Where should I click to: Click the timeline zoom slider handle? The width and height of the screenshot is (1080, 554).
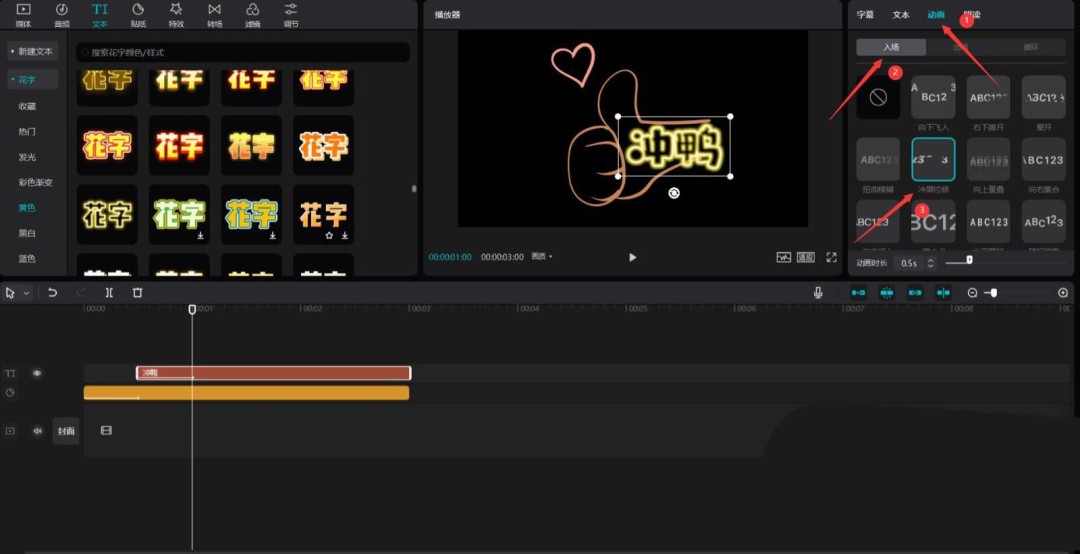(x=993, y=293)
